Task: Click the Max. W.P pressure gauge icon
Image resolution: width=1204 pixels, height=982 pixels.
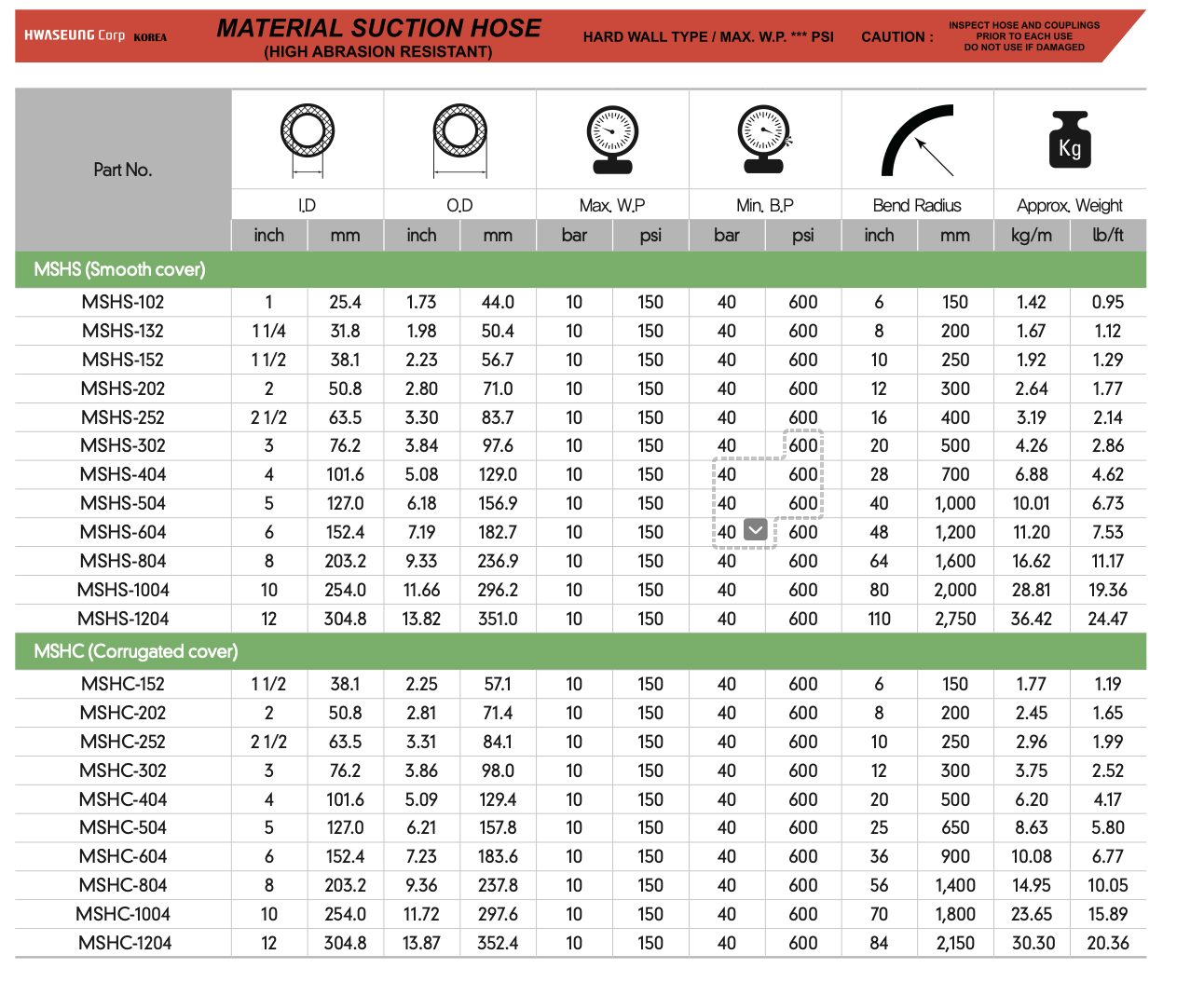Action: coord(612,138)
